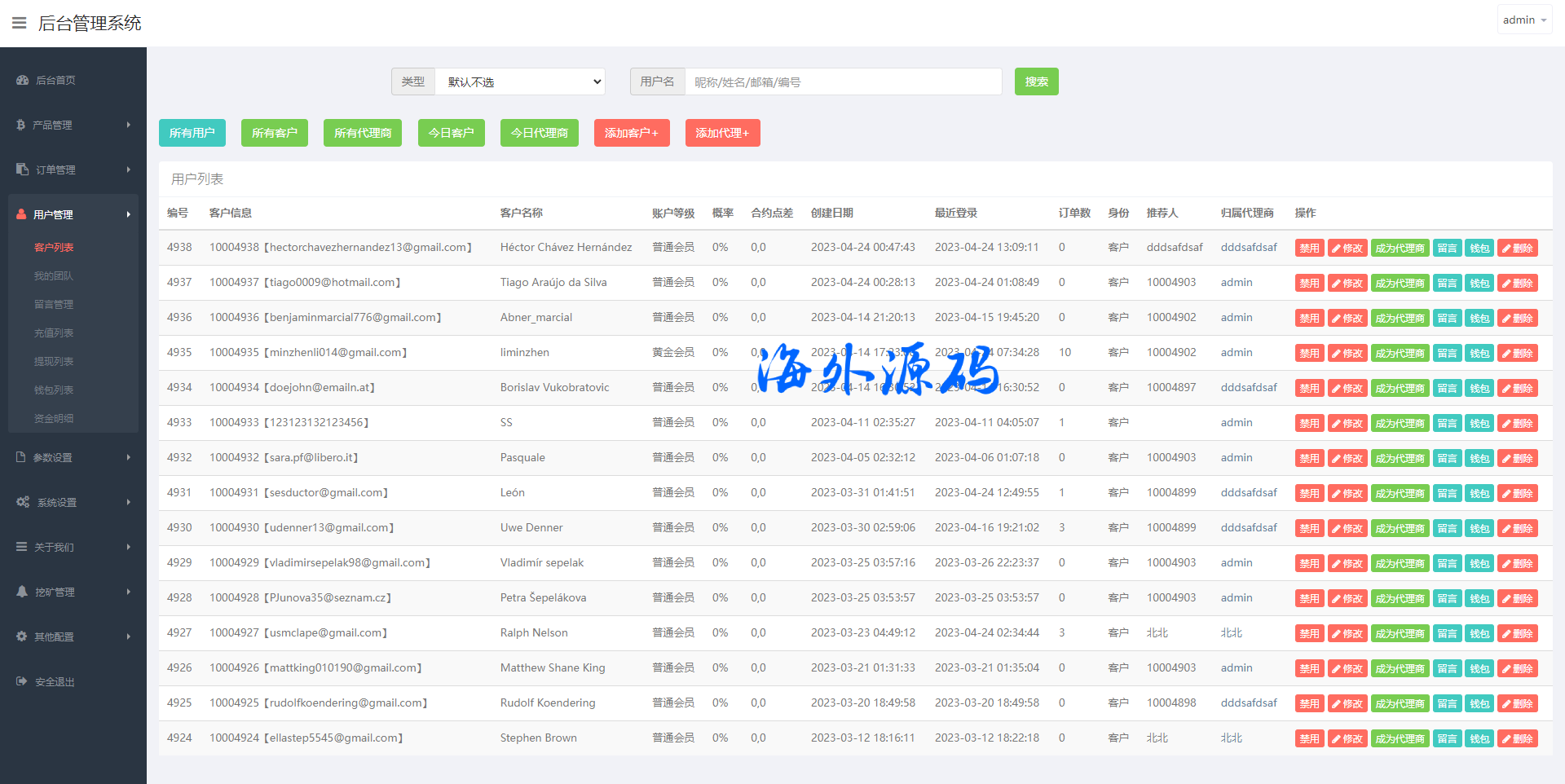Click the 安全退出 logout icon

click(x=22, y=681)
